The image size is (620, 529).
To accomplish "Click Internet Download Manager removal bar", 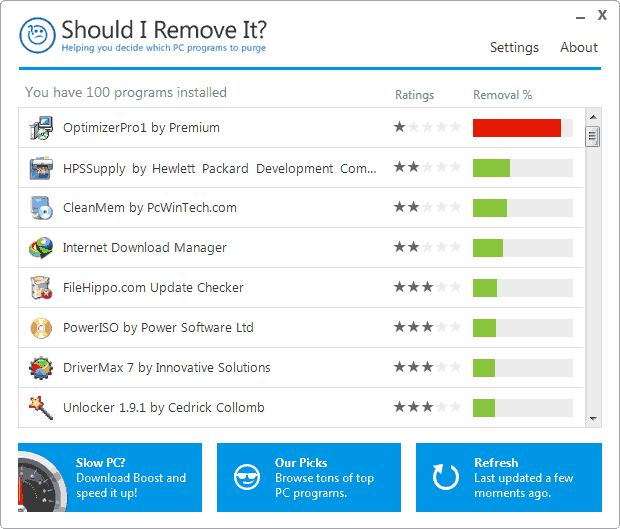I will (523, 247).
